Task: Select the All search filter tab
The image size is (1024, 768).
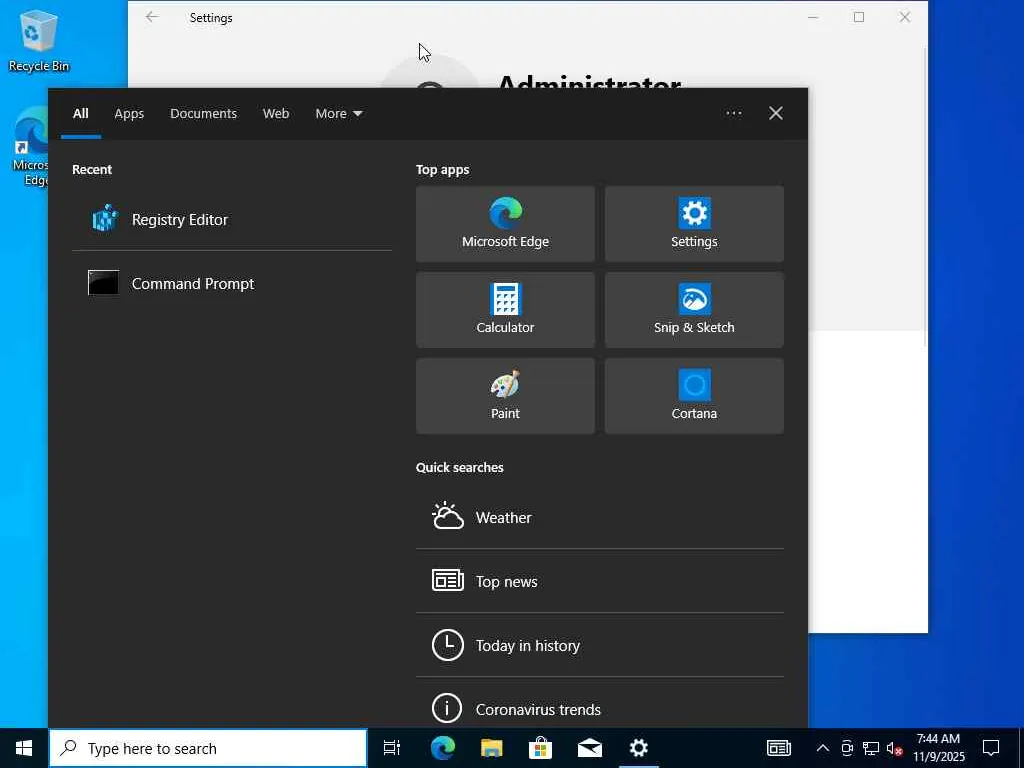Action: [x=80, y=114]
